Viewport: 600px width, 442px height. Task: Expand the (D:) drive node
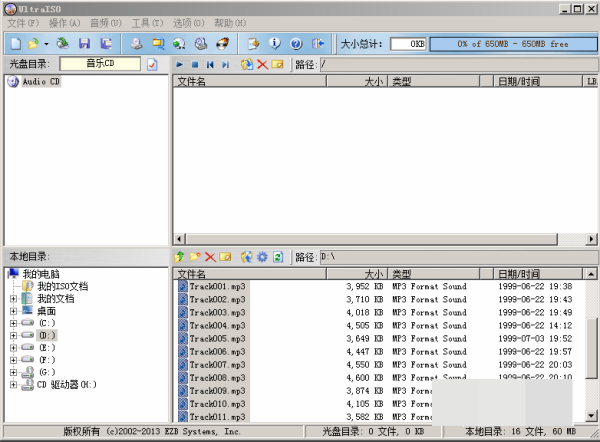point(13,336)
